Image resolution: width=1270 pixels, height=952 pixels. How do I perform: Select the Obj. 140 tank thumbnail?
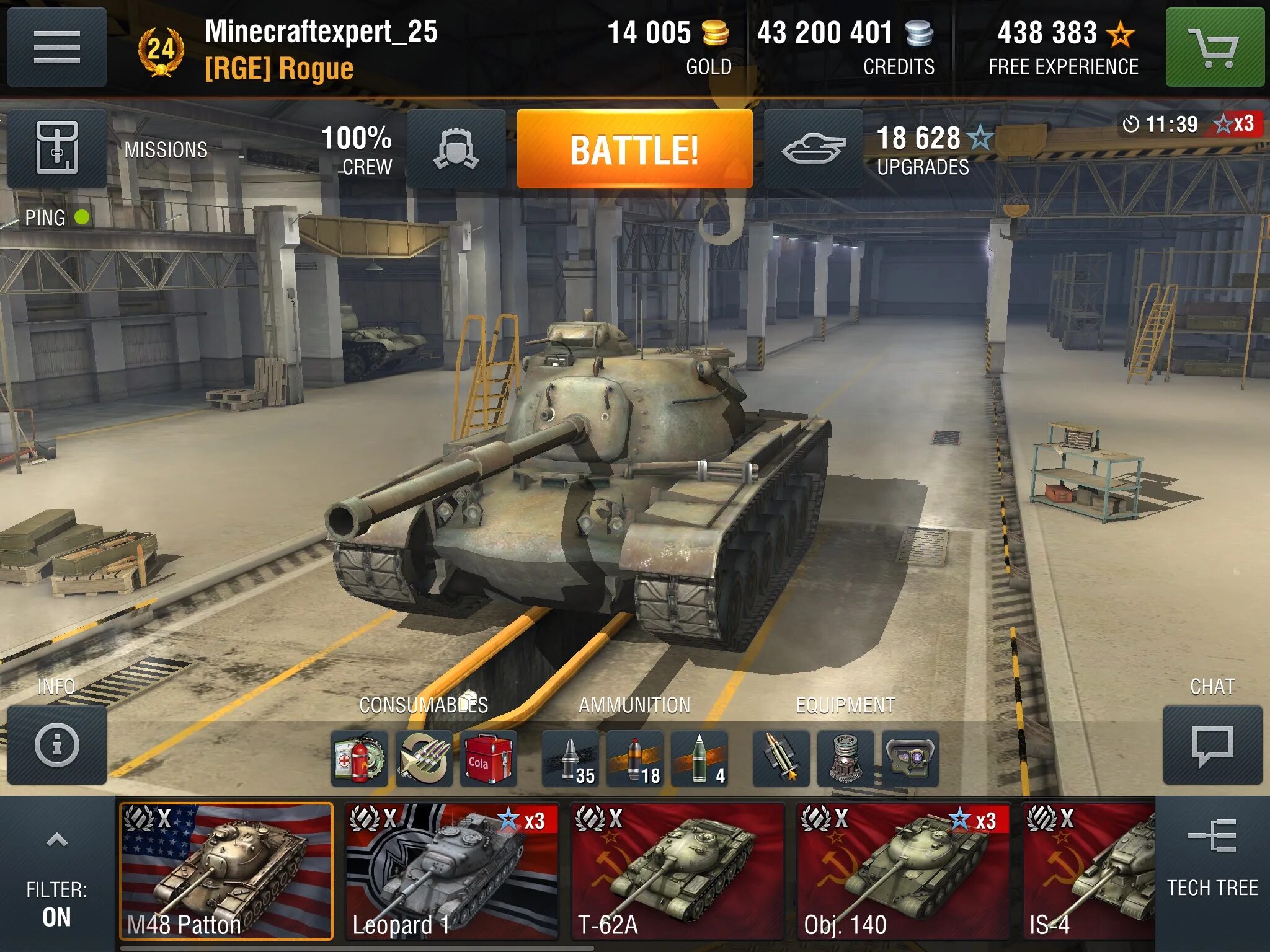click(x=904, y=871)
